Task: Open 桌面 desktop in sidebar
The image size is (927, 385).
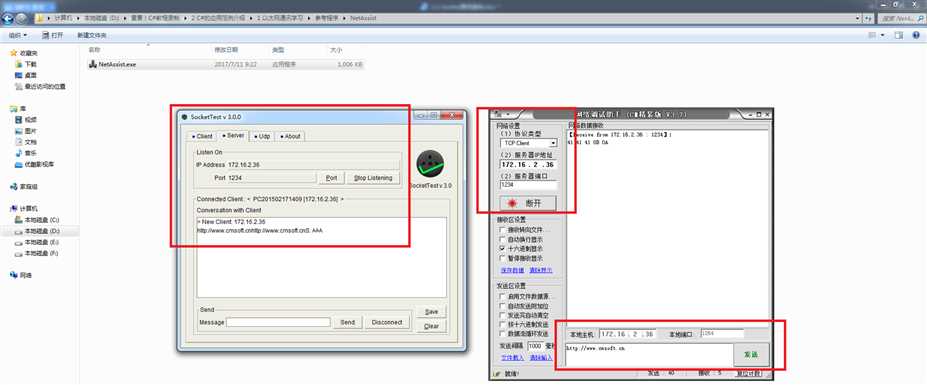Action: pyautogui.click(x=26, y=75)
